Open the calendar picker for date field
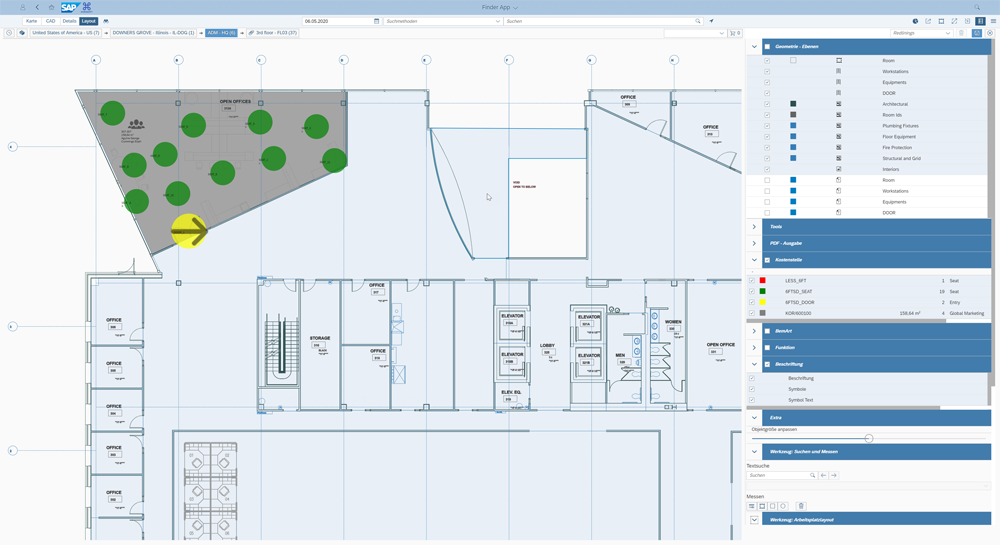 376,21
